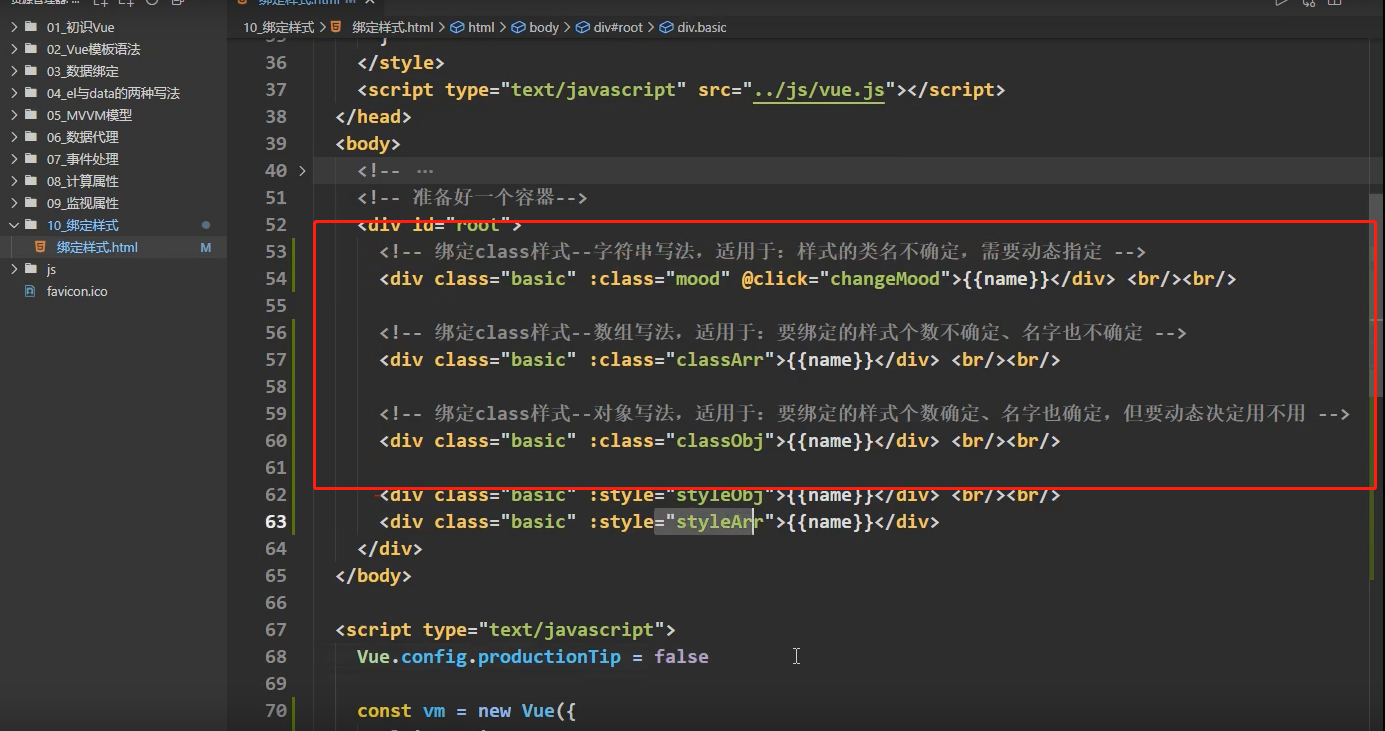1385x731 pixels.
Task: Click the folder icon of js
Action: (x=31, y=269)
